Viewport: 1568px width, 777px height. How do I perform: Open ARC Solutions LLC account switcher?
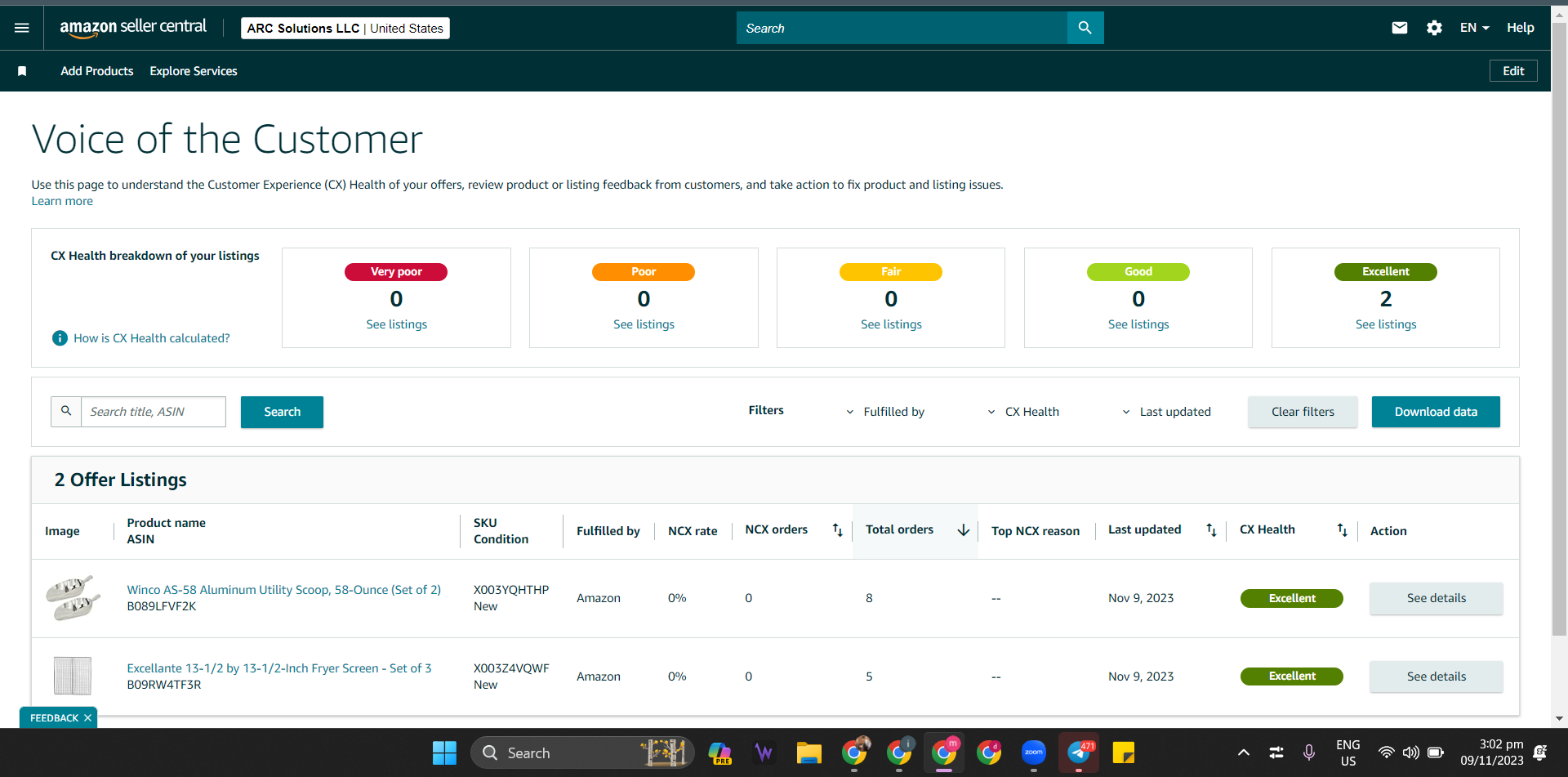pos(345,28)
